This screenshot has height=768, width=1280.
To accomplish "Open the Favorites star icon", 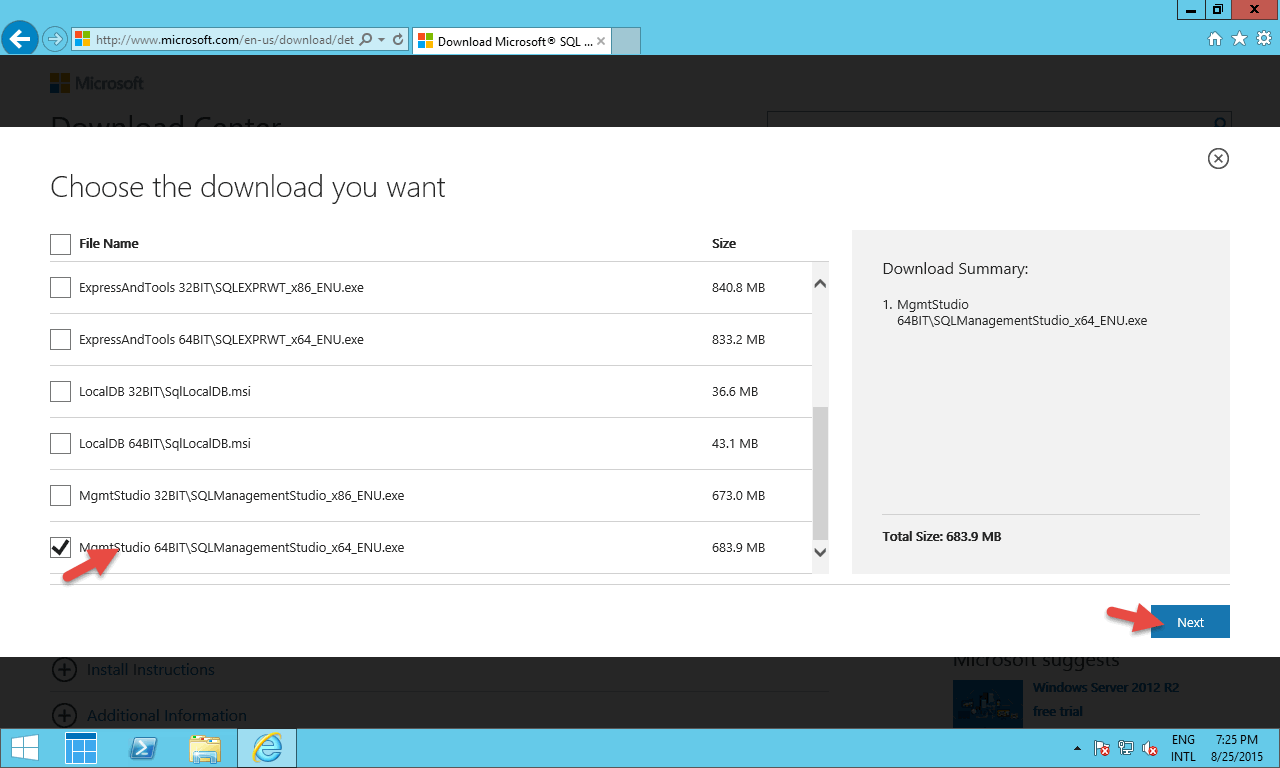I will [x=1240, y=39].
